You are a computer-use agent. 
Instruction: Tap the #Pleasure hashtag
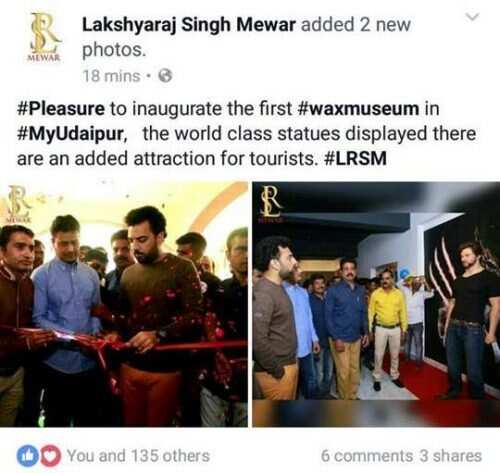tap(61, 109)
